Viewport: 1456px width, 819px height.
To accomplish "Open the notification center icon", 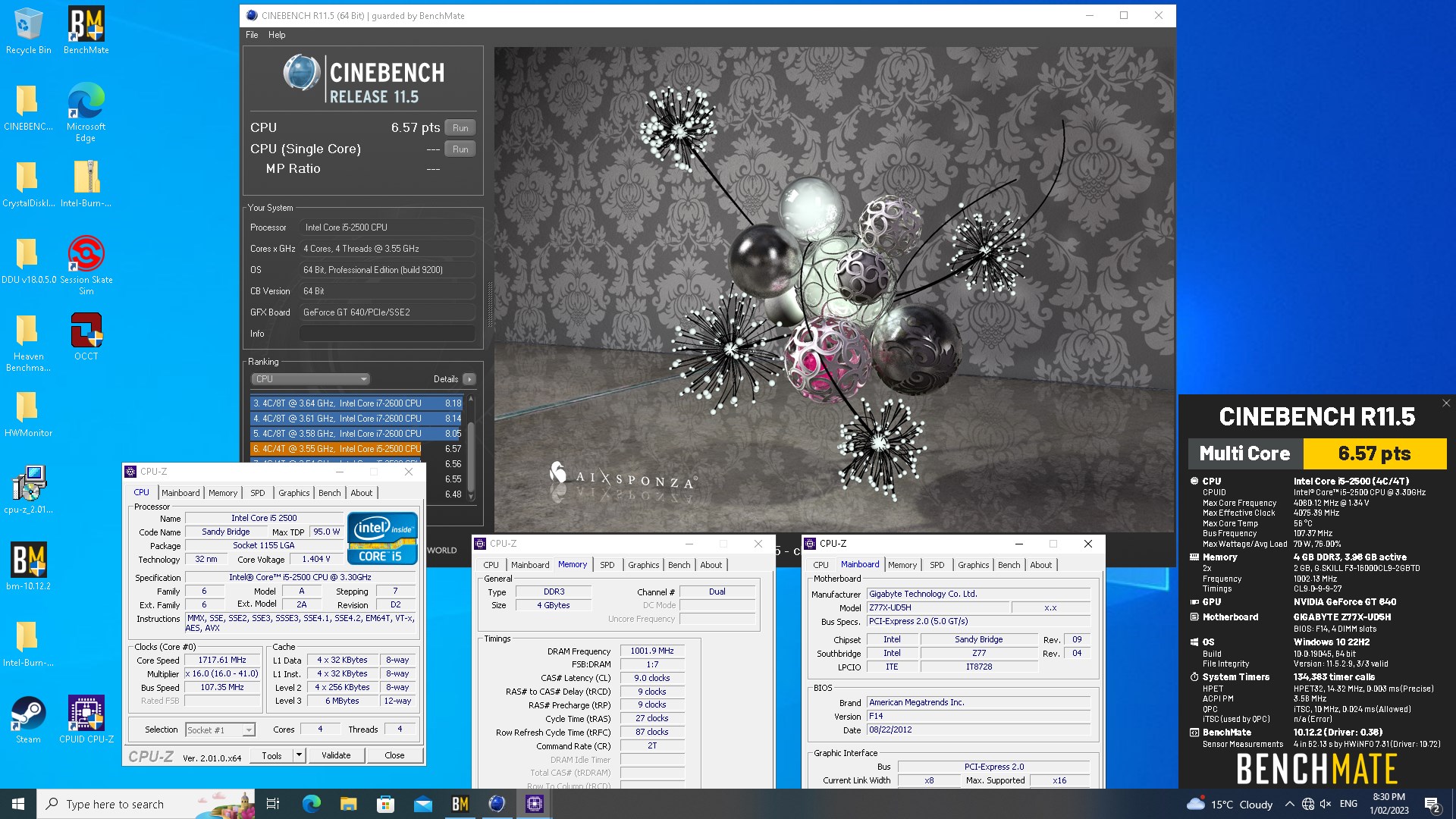I will click(x=1432, y=805).
